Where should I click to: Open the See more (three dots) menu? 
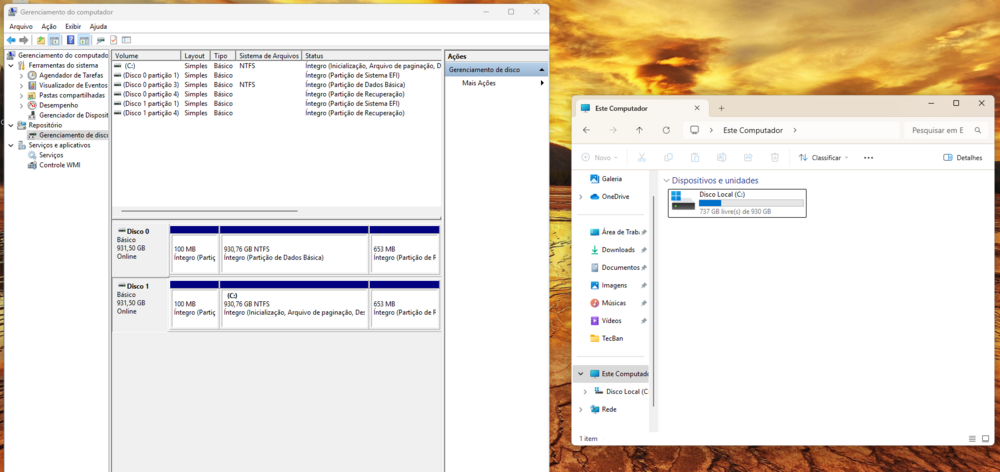tap(868, 157)
